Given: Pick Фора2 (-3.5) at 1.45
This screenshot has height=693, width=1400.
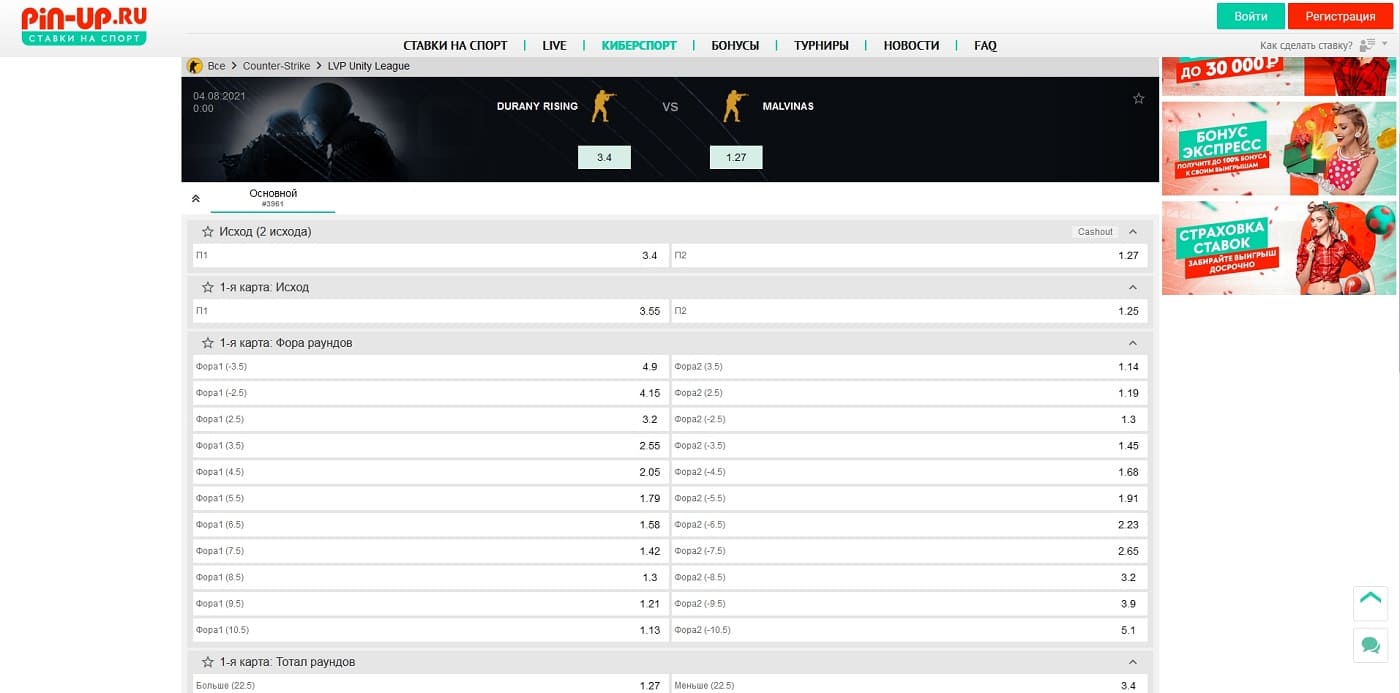Looking at the screenshot, I should [x=909, y=446].
